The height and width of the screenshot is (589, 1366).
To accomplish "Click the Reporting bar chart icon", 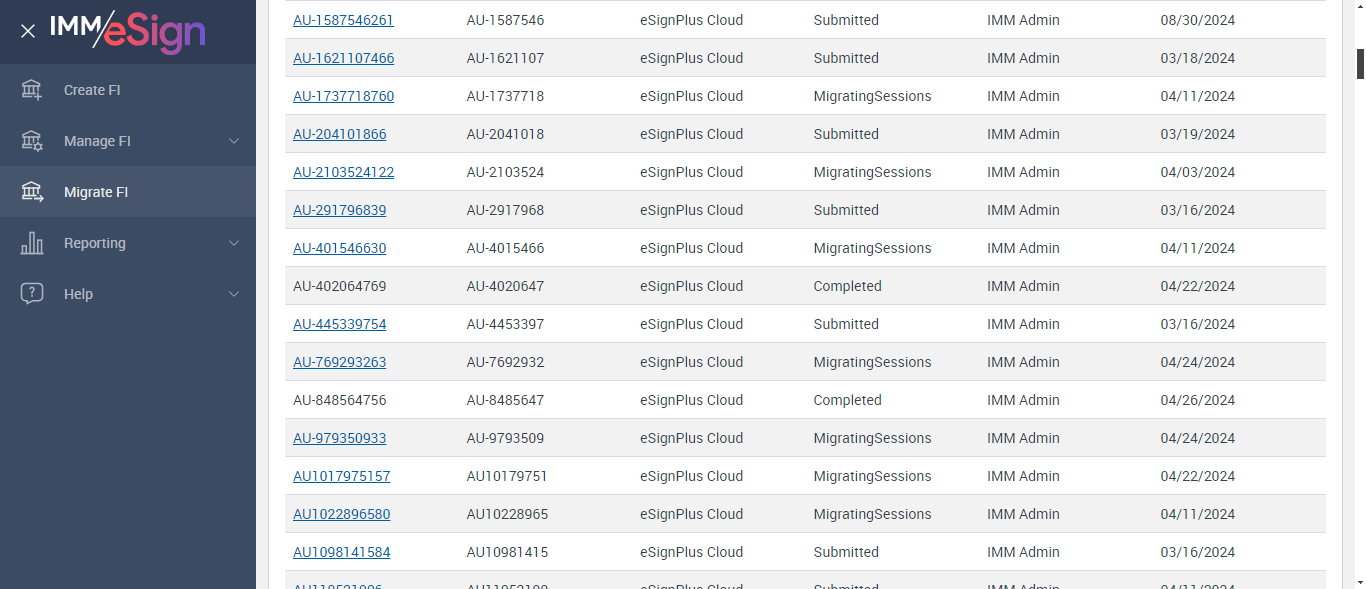I will (32, 243).
